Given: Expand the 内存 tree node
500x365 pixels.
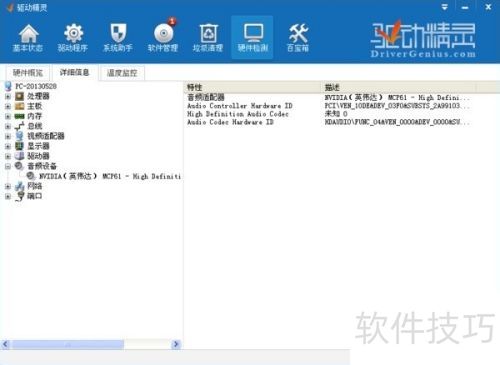Looking at the screenshot, I should (x=8, y=117).
